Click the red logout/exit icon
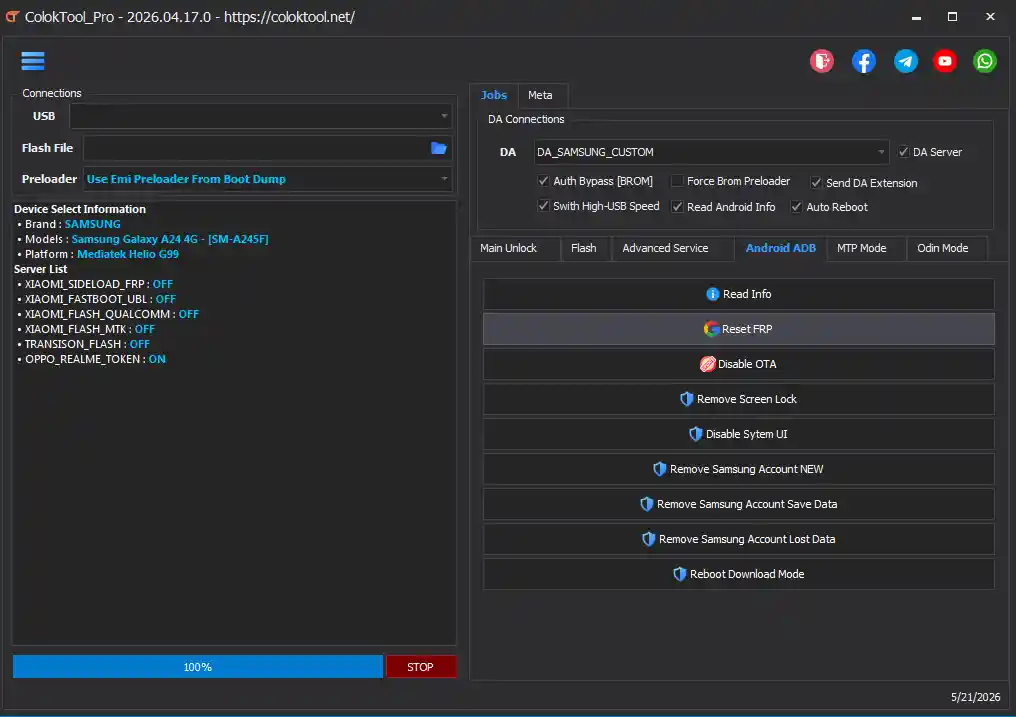This screenshot has height=717, width=1016. (822, 61)
